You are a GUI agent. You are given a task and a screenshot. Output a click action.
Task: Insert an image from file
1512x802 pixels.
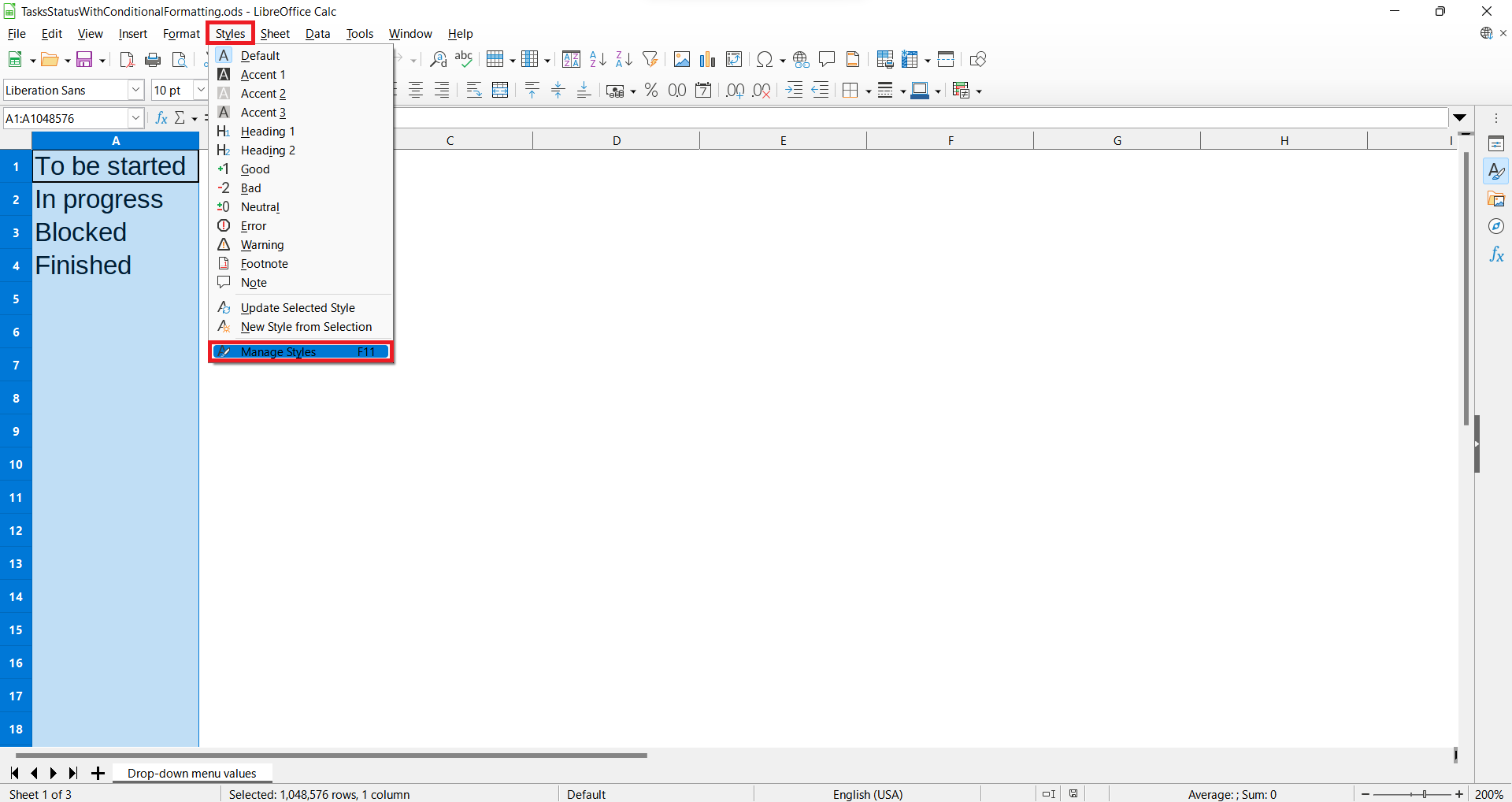click(682, 59)
